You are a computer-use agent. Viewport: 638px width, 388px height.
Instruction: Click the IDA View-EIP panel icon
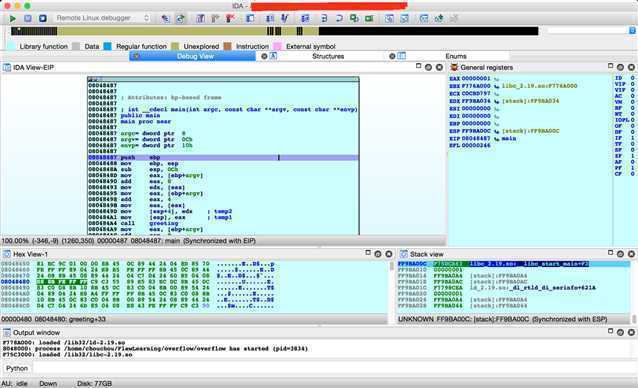[7, 67]
